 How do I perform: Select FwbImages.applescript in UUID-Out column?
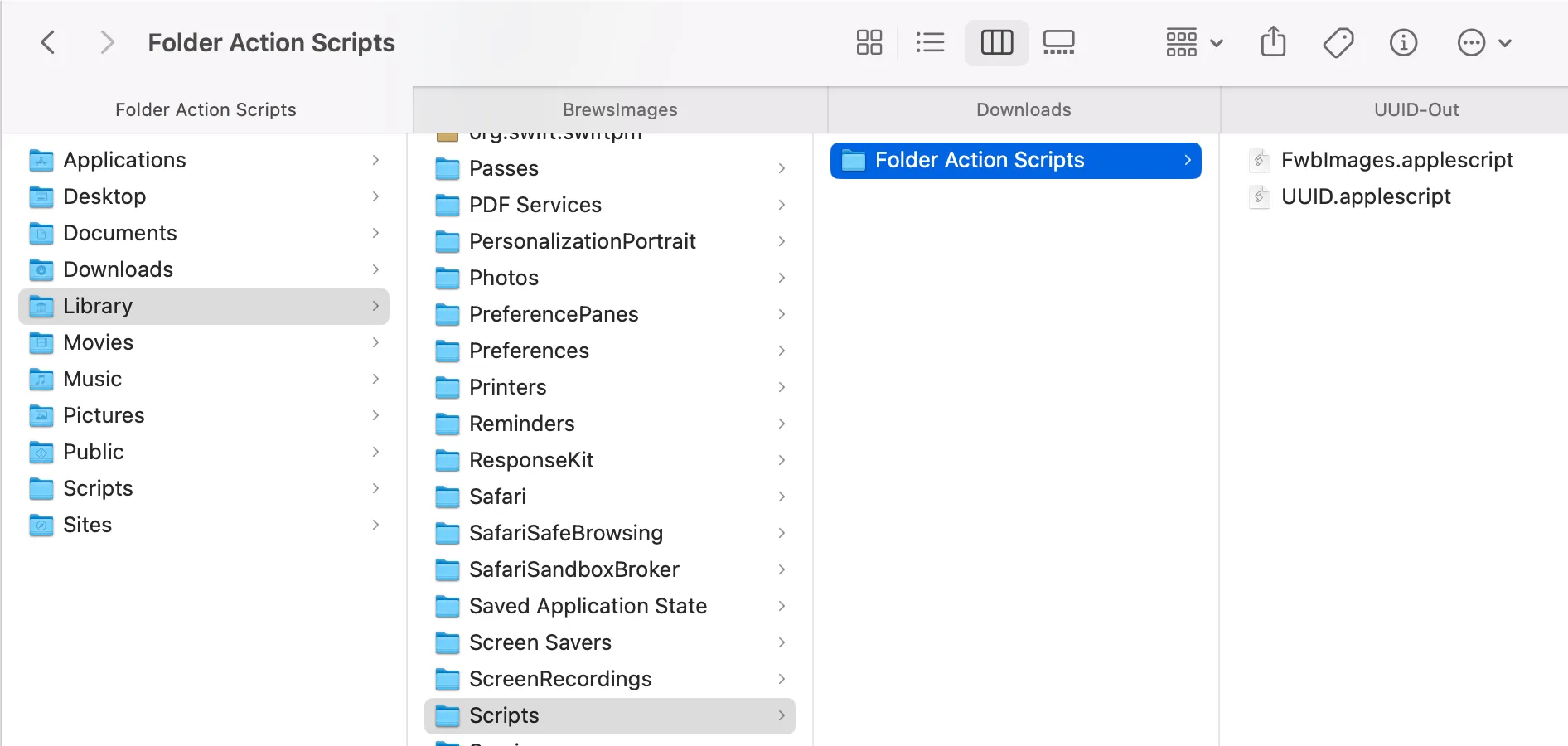[1396, 160]
